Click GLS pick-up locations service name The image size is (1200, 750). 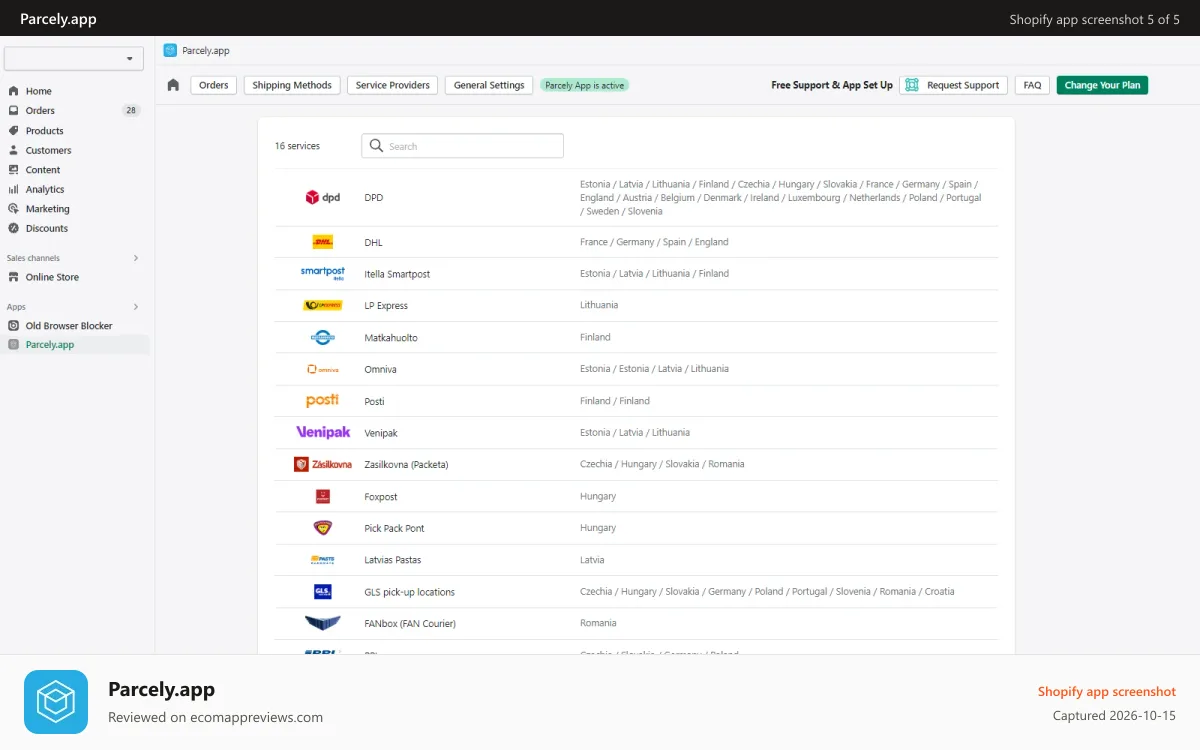[409, 592]
